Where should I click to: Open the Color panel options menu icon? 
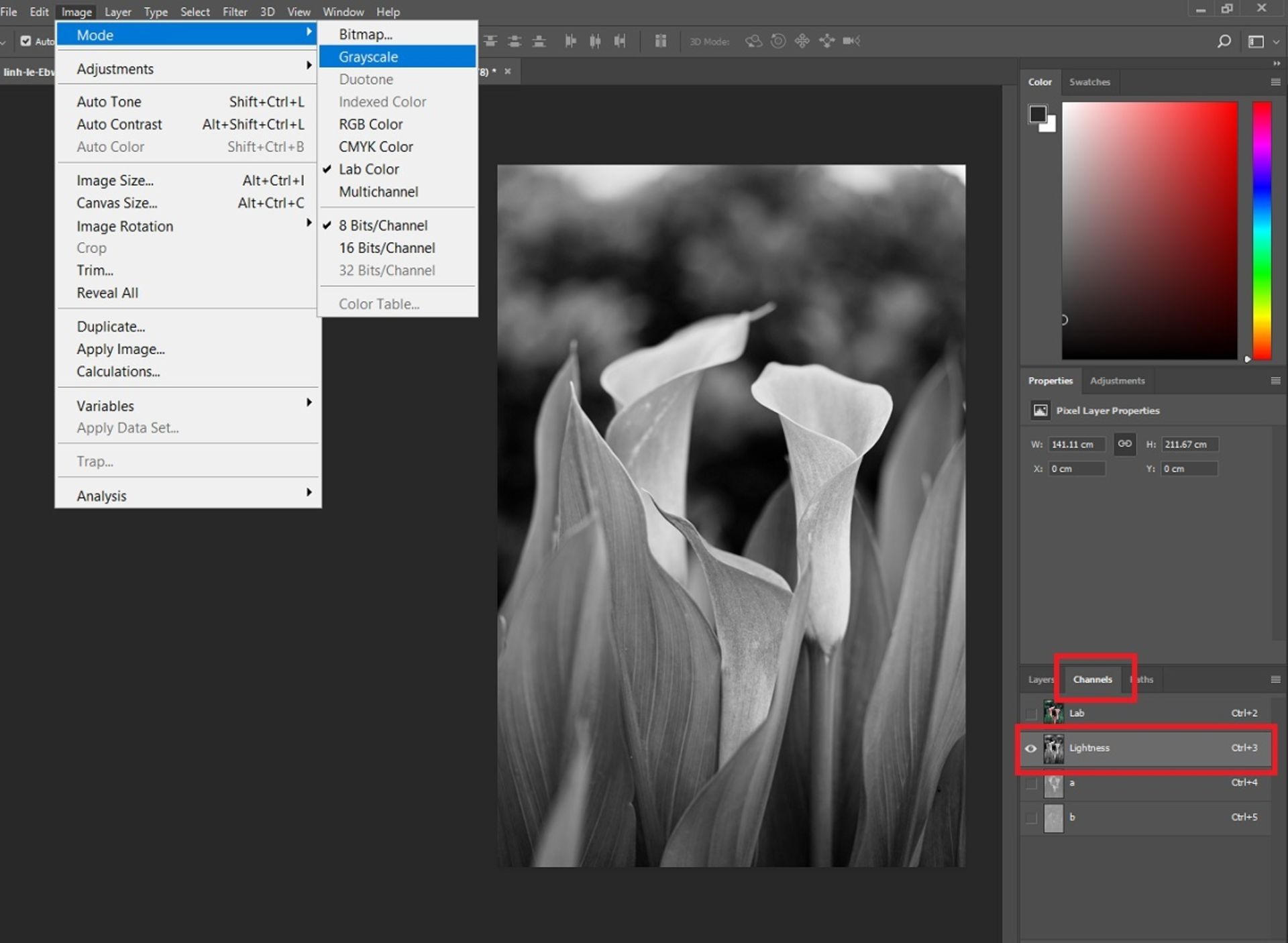tap(1275, 82)
